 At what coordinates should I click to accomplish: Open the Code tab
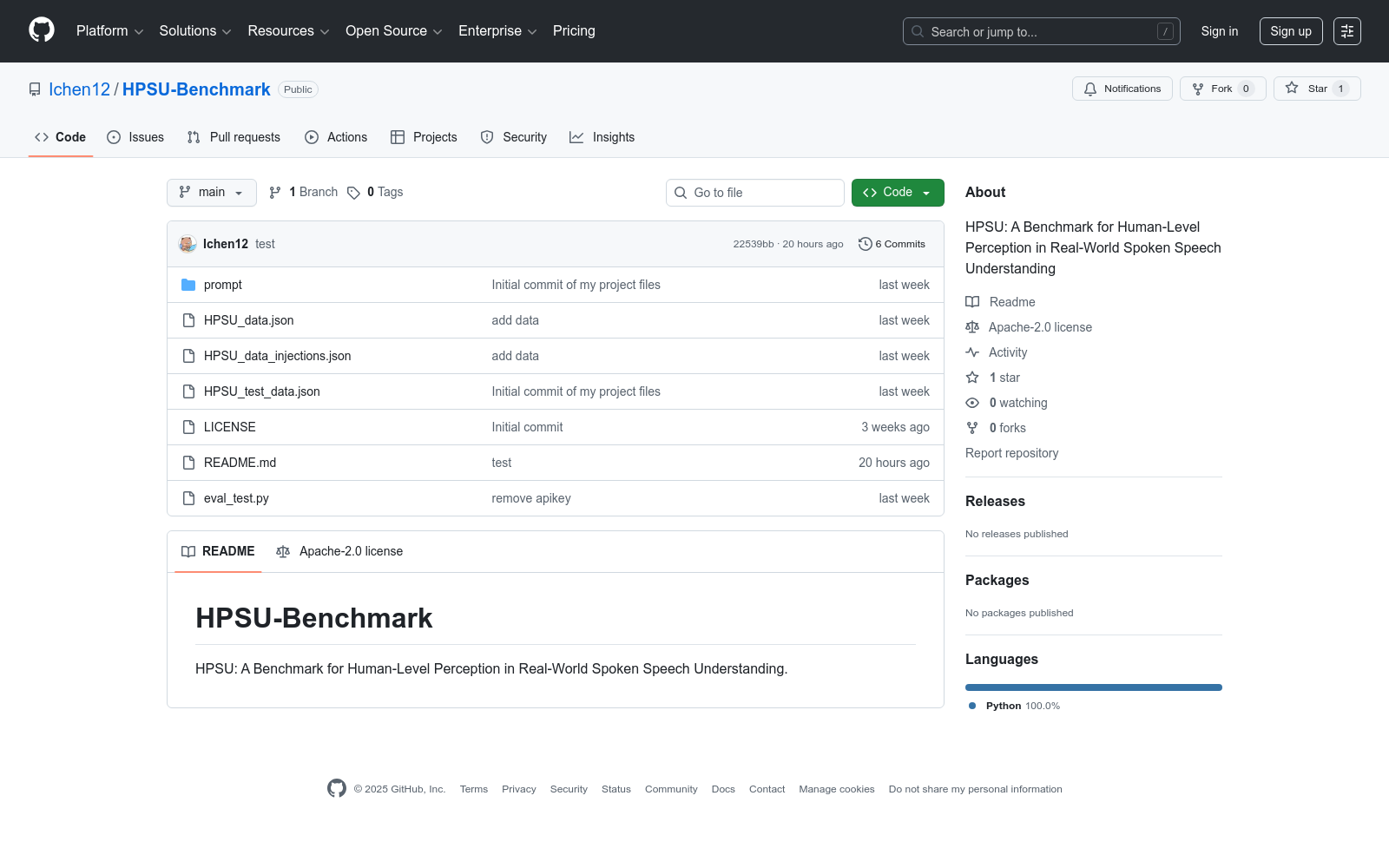pyautogui.click(x=61, y=137)
